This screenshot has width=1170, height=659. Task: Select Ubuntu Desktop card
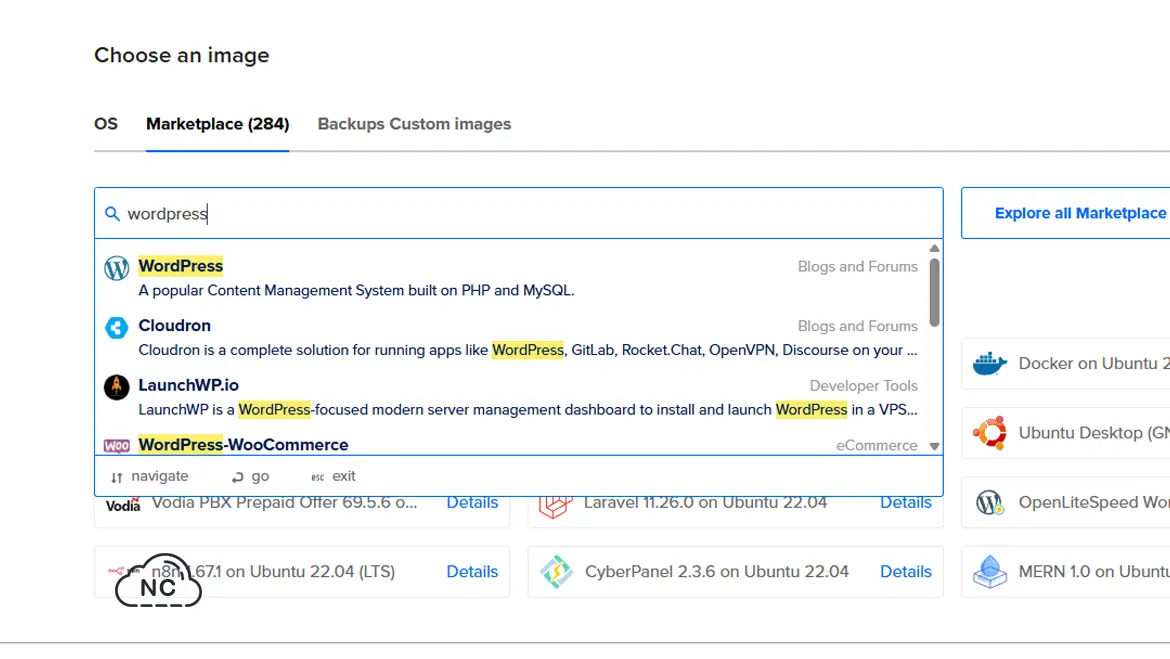click(x=1066, y=433)
